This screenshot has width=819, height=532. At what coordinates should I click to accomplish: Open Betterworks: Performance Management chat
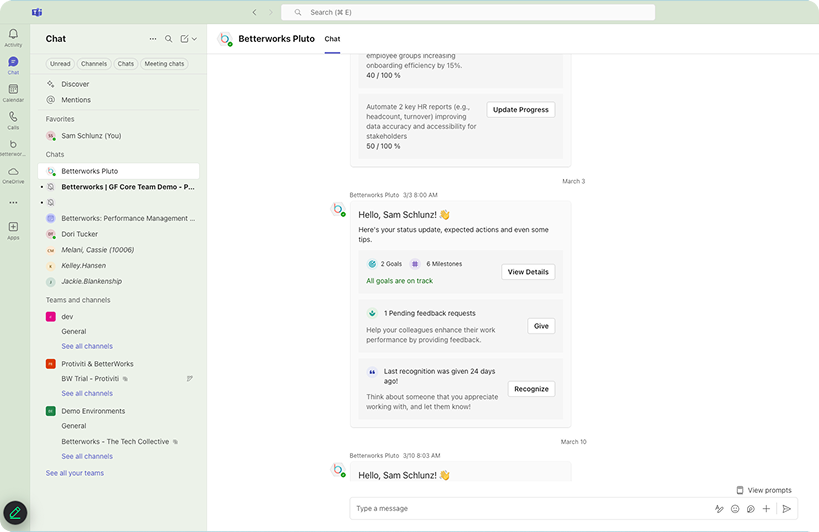119,218
